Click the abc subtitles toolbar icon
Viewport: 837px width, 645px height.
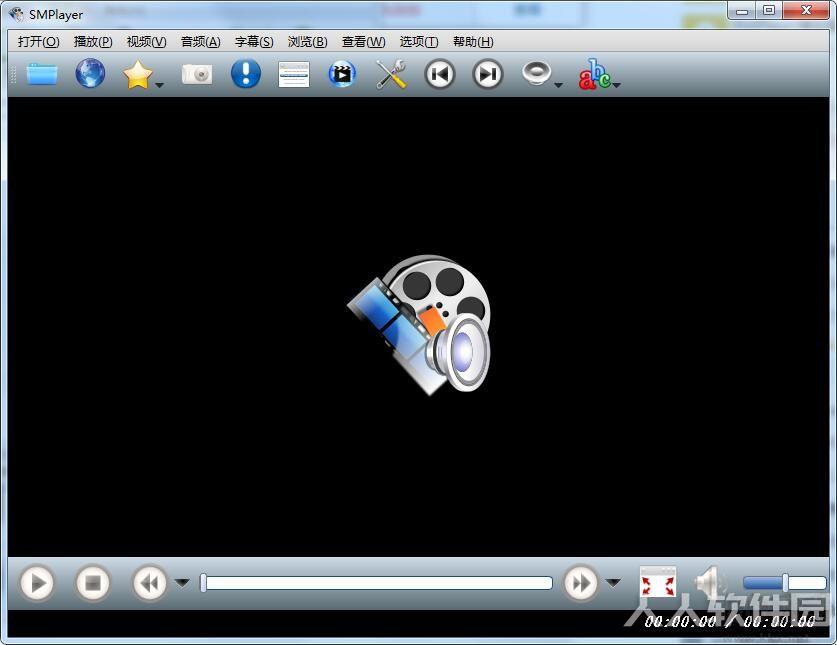pyautogui.click(x=594, y=74)
